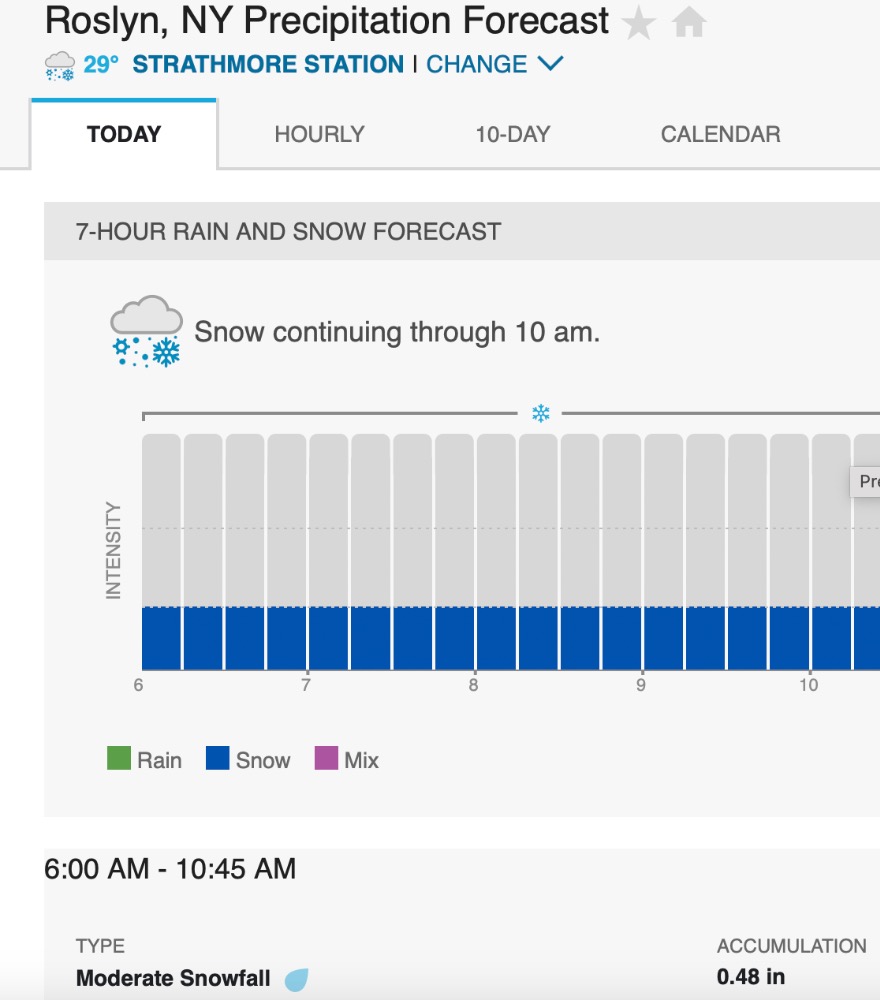Click the snowflake icon above the chart
Image resolution: width=880 pixels, height=1000 pixels.
(x=541, y=413)
